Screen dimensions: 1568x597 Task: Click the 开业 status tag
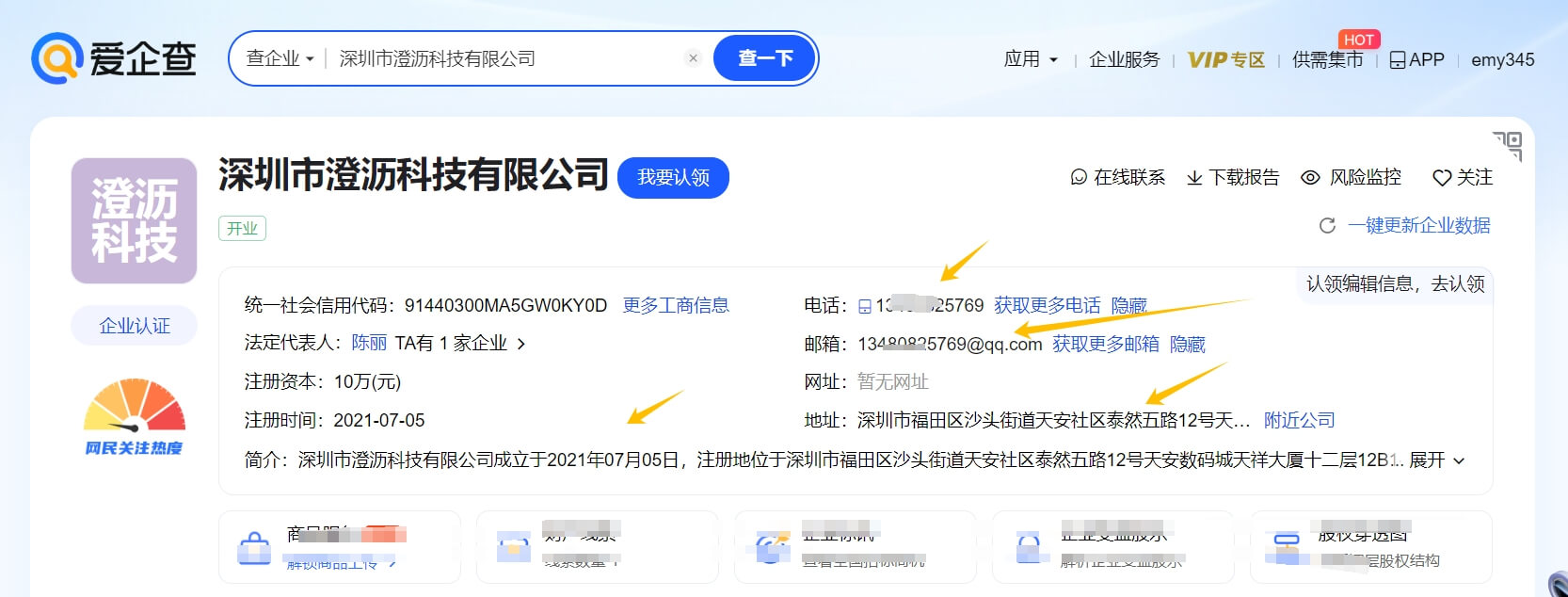pyautogui.click(x=242, y=228)
